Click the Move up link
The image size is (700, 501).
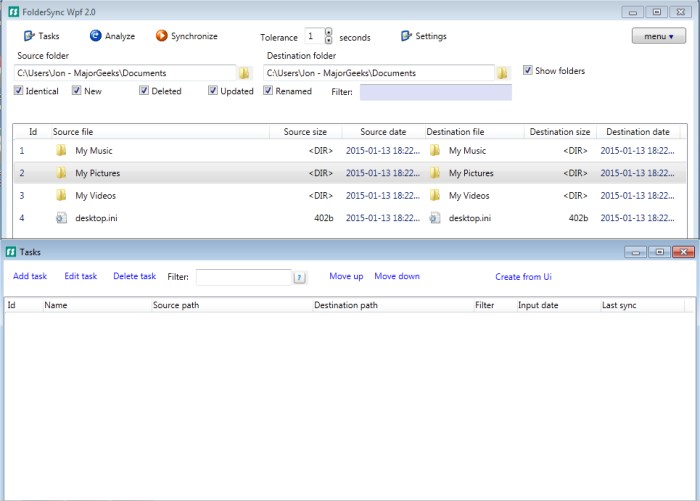pos(346,276)
